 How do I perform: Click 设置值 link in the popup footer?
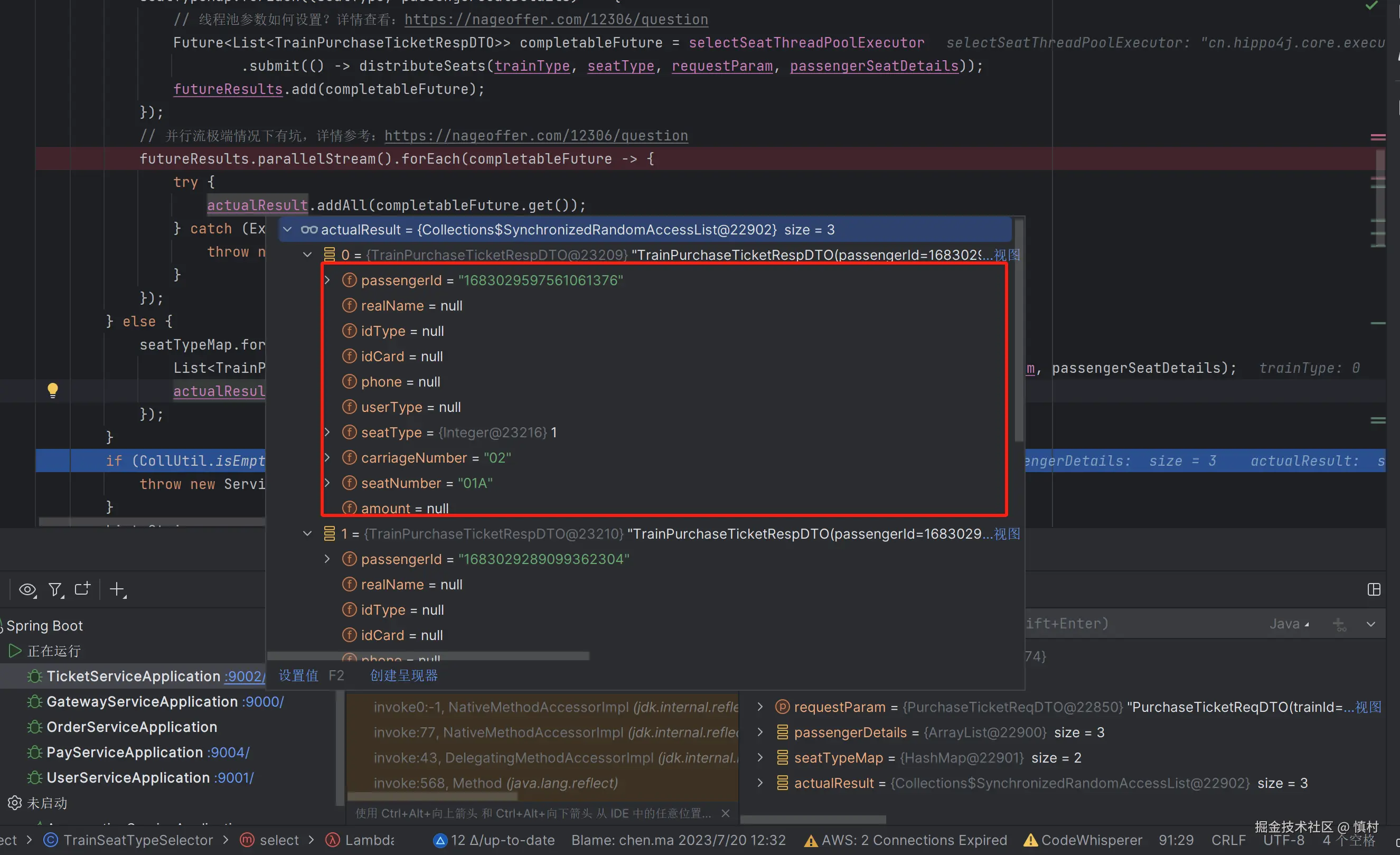point(298,675)
